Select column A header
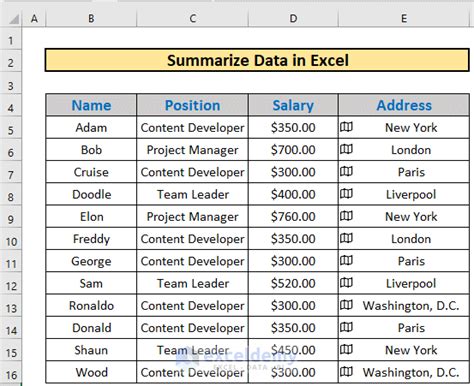The height and width of the screenshot is (386, 474). coord(34,19)
